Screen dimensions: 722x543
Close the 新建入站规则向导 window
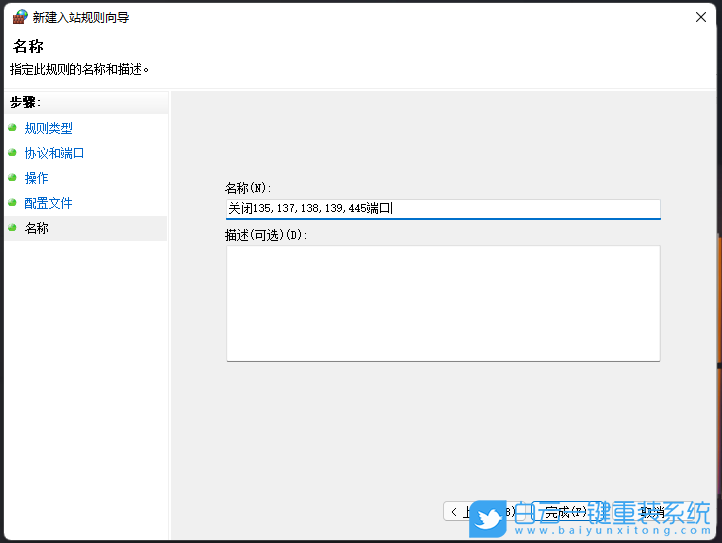pyautogui.click(x=701, y=18)
